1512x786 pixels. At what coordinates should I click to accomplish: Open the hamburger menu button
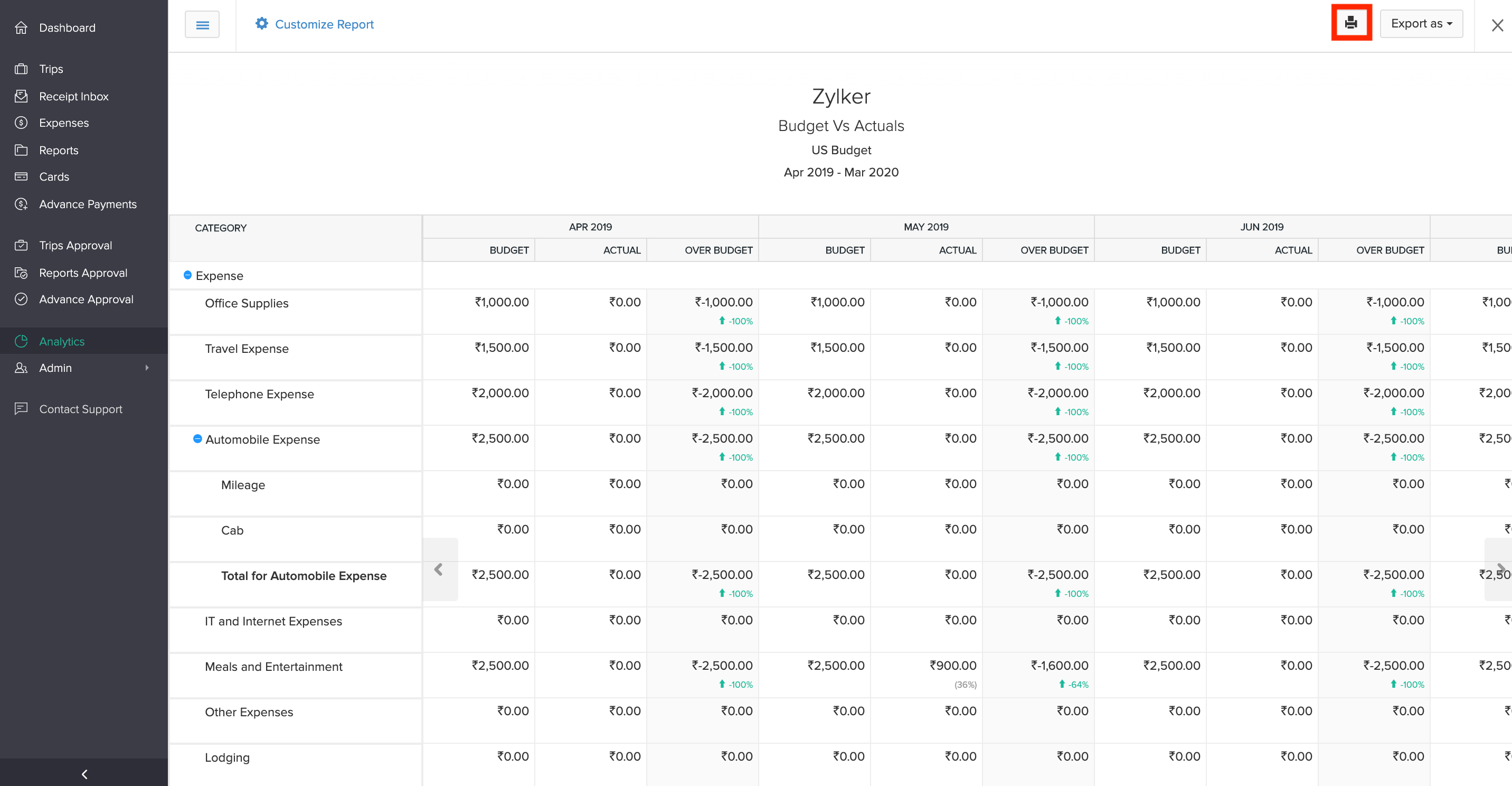[202, 25]
